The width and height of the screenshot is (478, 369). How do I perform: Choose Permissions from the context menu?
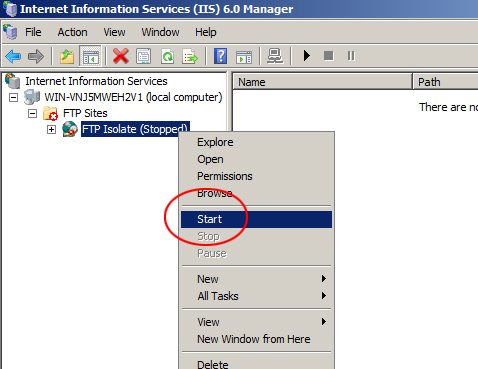257,176
